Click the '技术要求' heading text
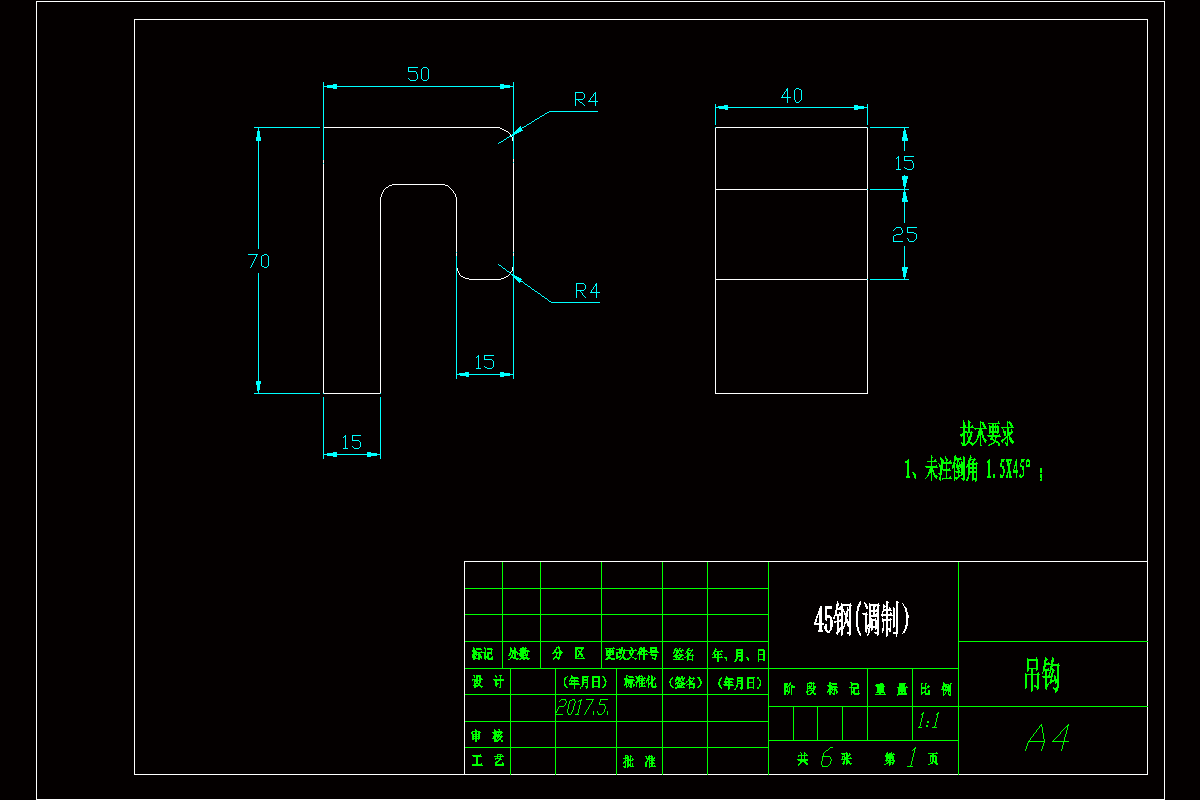The image size is (1200, 800). (x=987, y=434)
